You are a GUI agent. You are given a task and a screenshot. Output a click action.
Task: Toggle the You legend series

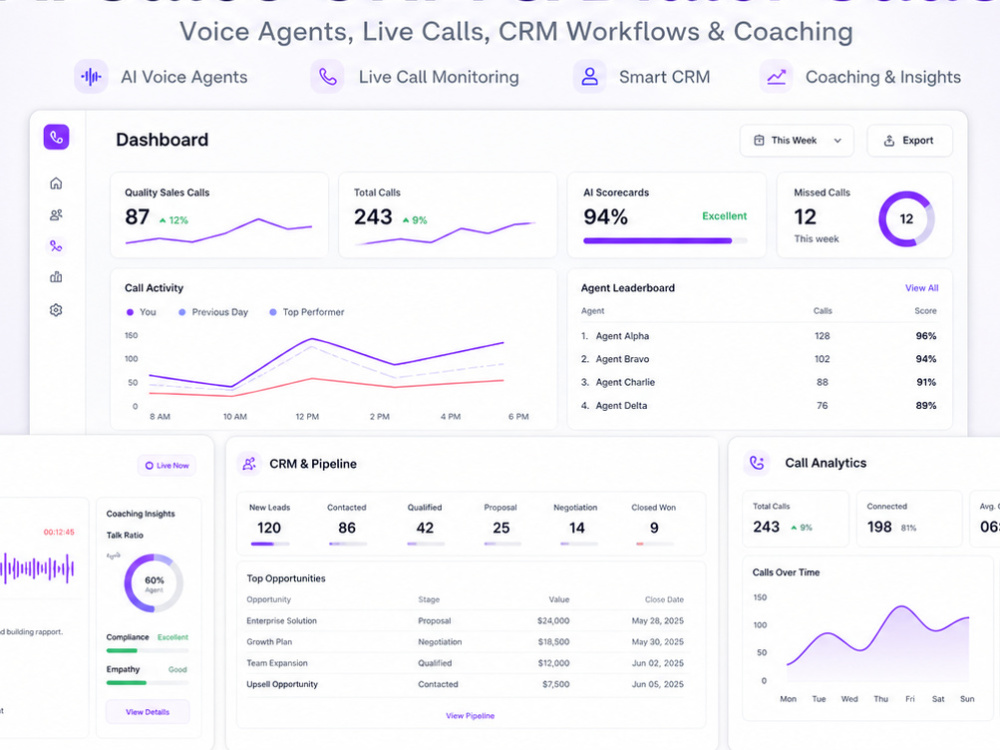pyautogui.click(x=141, y=312)
